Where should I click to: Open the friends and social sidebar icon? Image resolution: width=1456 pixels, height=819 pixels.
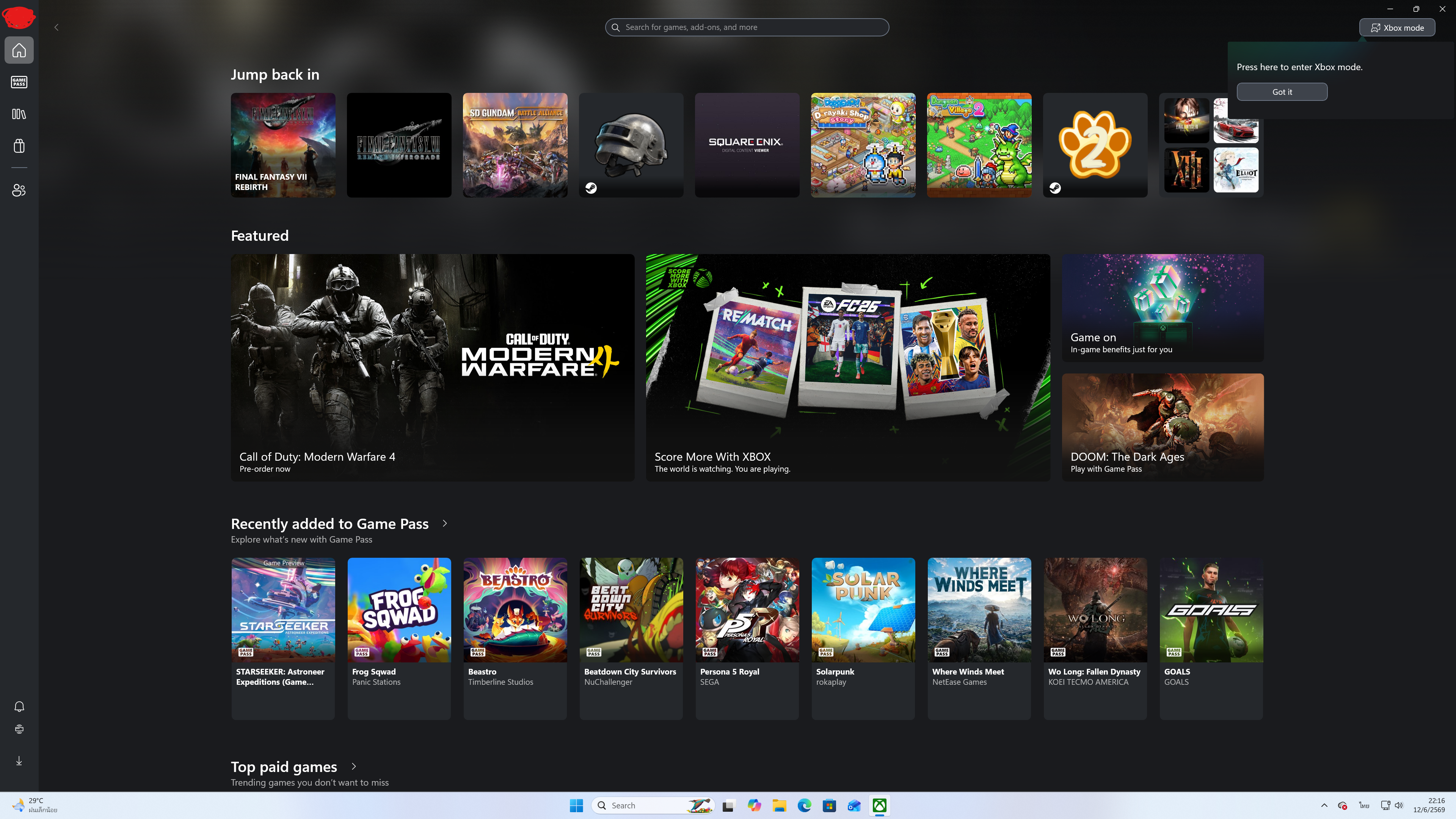pos(19,190)
